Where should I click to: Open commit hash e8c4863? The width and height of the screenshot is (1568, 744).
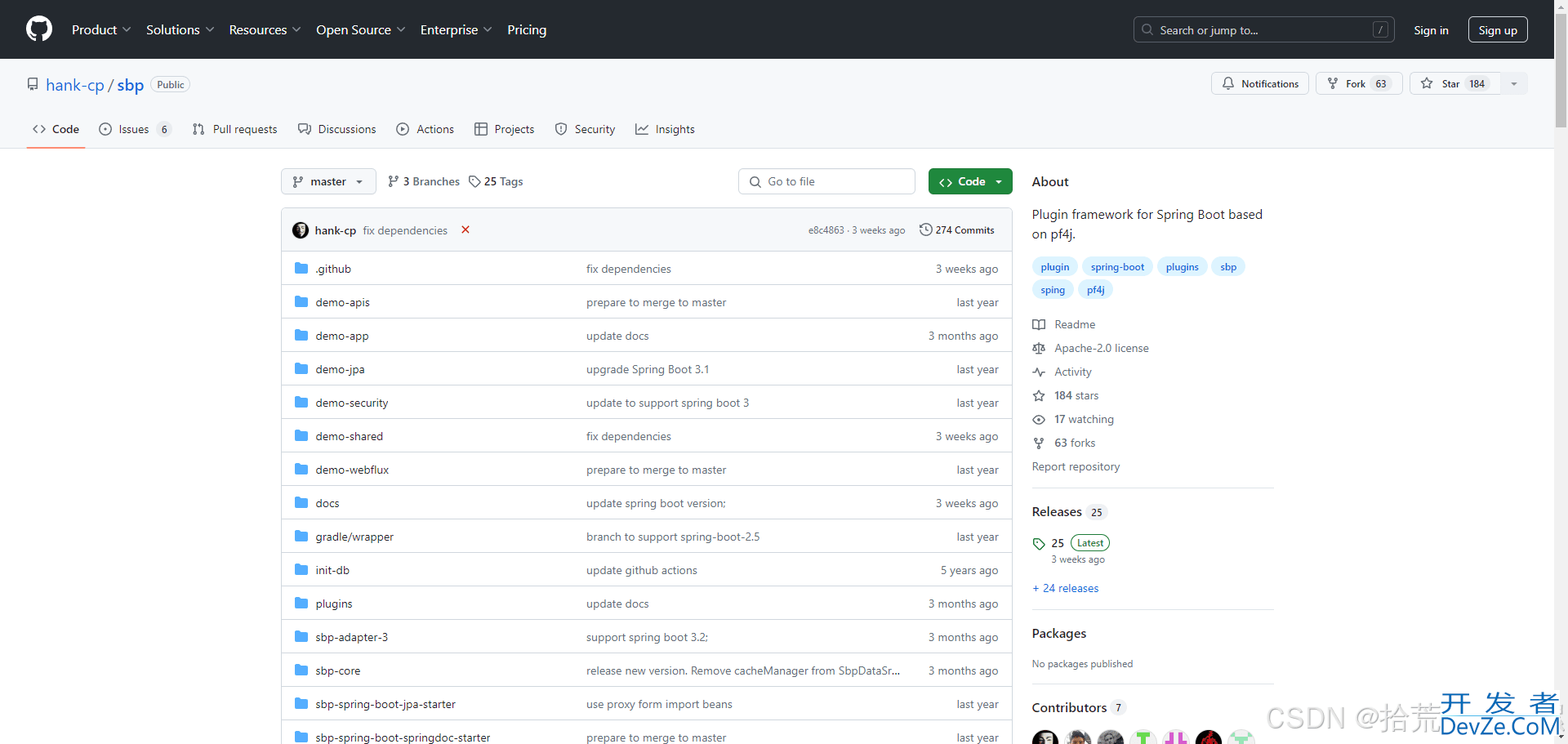(826, 230)
